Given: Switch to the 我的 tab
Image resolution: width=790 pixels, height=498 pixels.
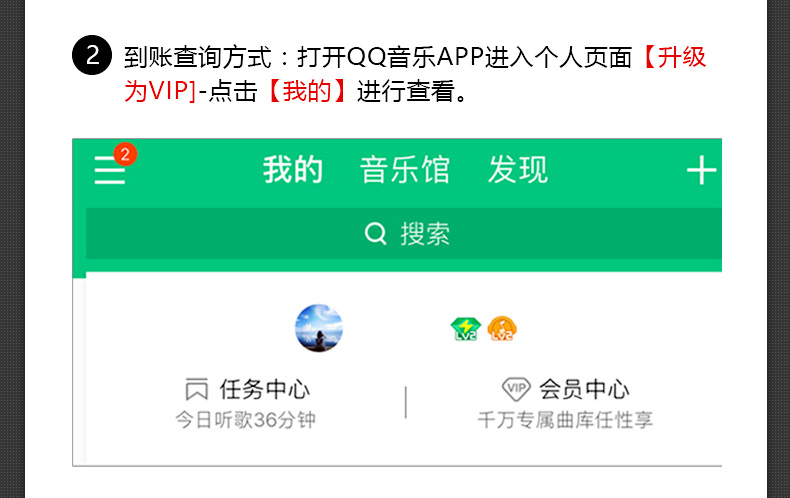Looking at the screenshot, I should pyautogui.click(x=293, y=169).
